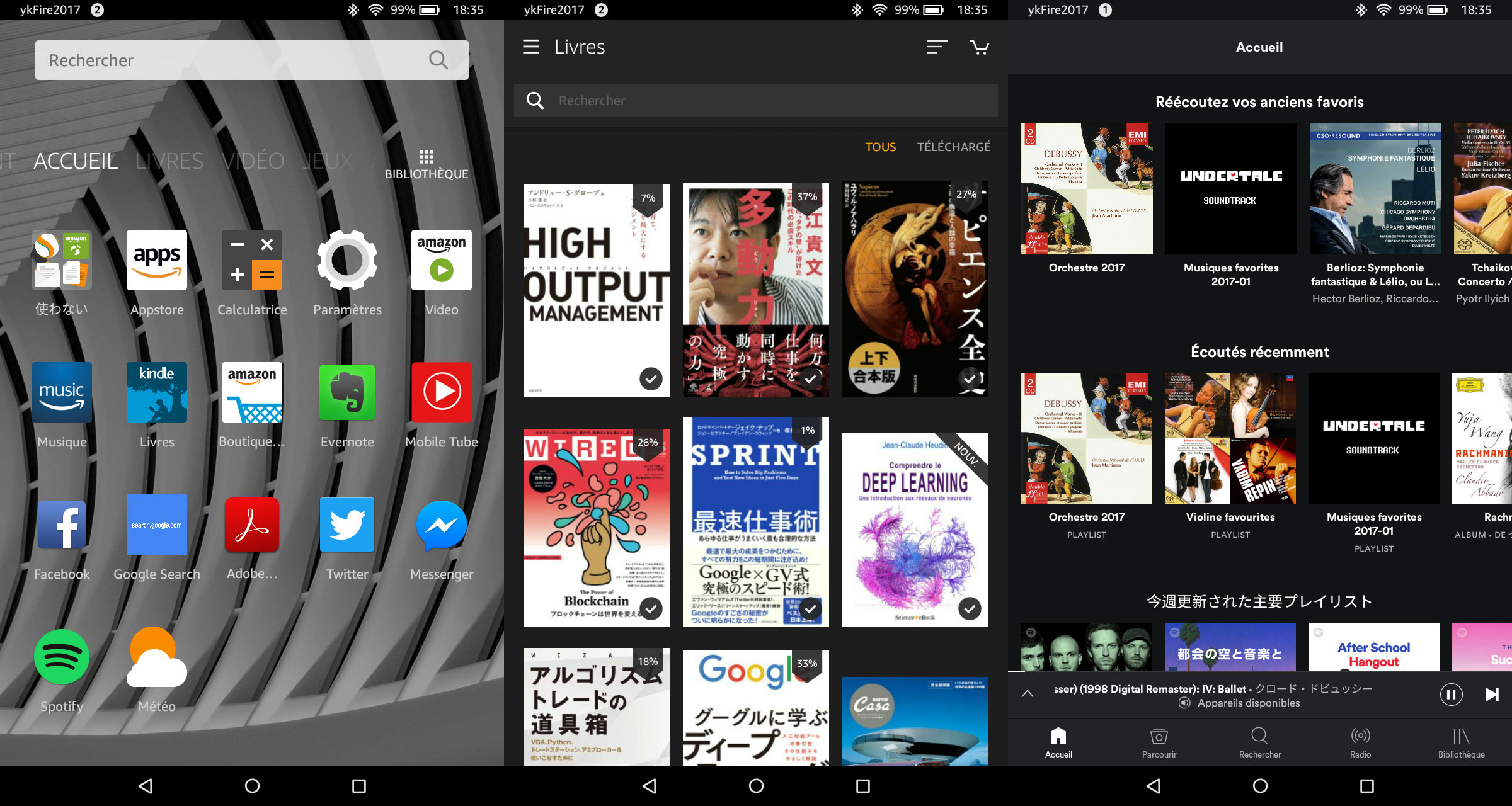
Task: Open Bibliothèque in Spotify's bottom bar
Action: 1462,743
